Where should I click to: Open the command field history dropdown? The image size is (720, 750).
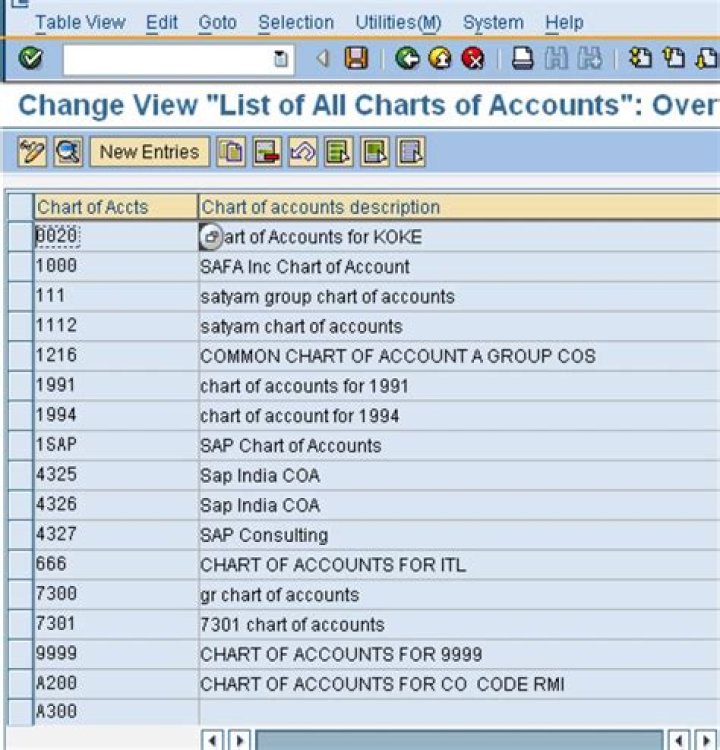[282, 60]
